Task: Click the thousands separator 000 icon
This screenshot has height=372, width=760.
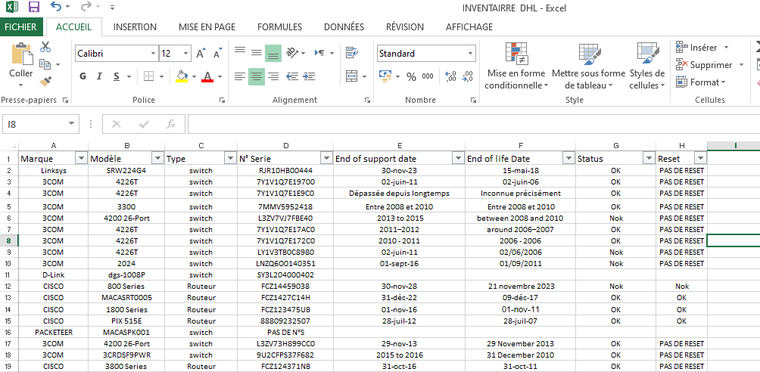Action: pyautogui.click(x=428, y=76)
